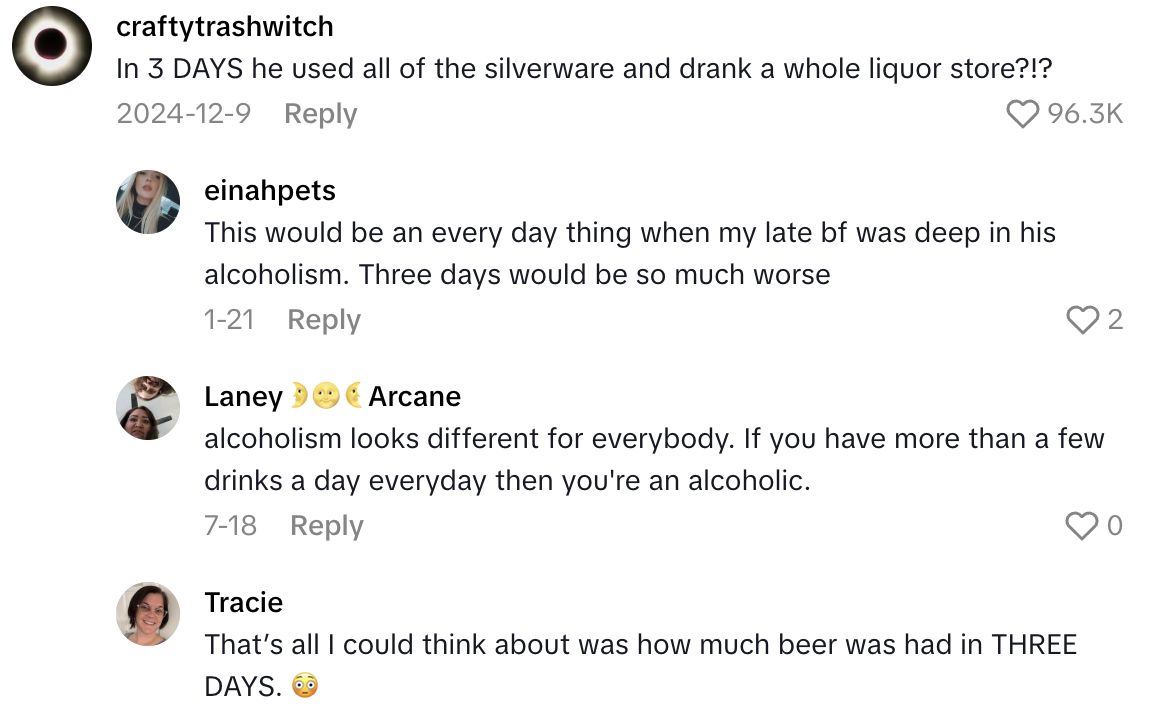Reply to Laney's alcoholism comment
This screenshot has height=712, width=1166.
tap(326, 526)
